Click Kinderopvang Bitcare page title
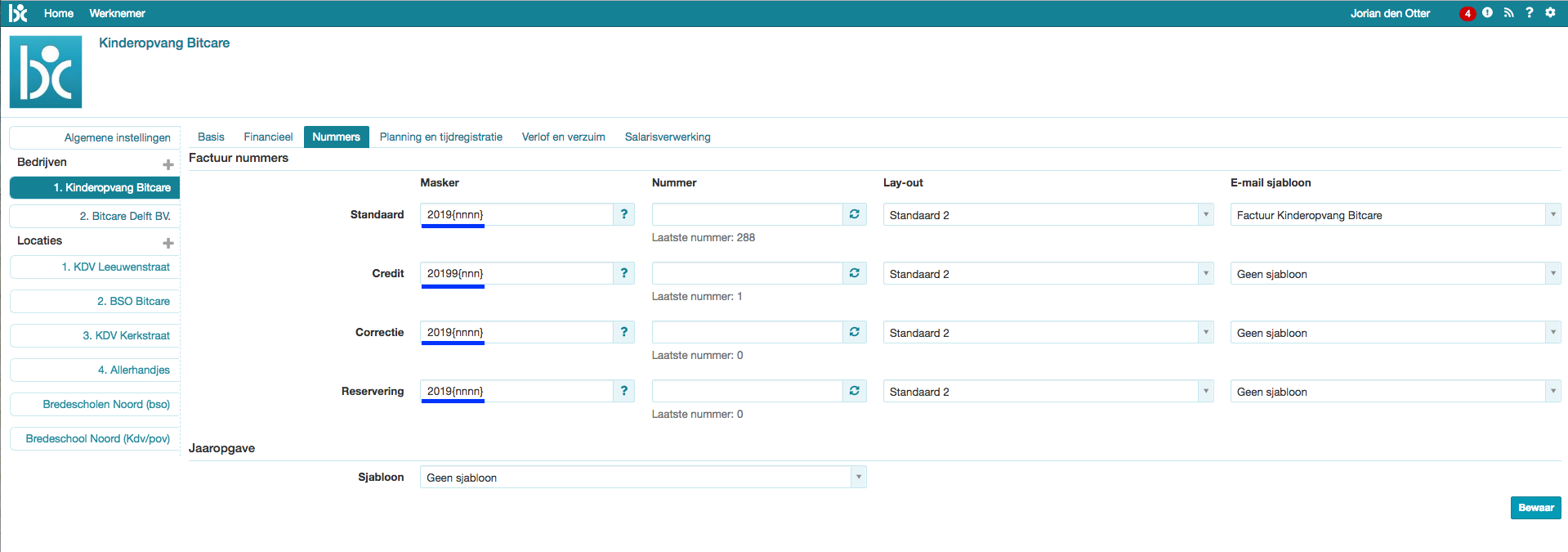Viewport: 1568px width, 552px height. click(164, 43)
